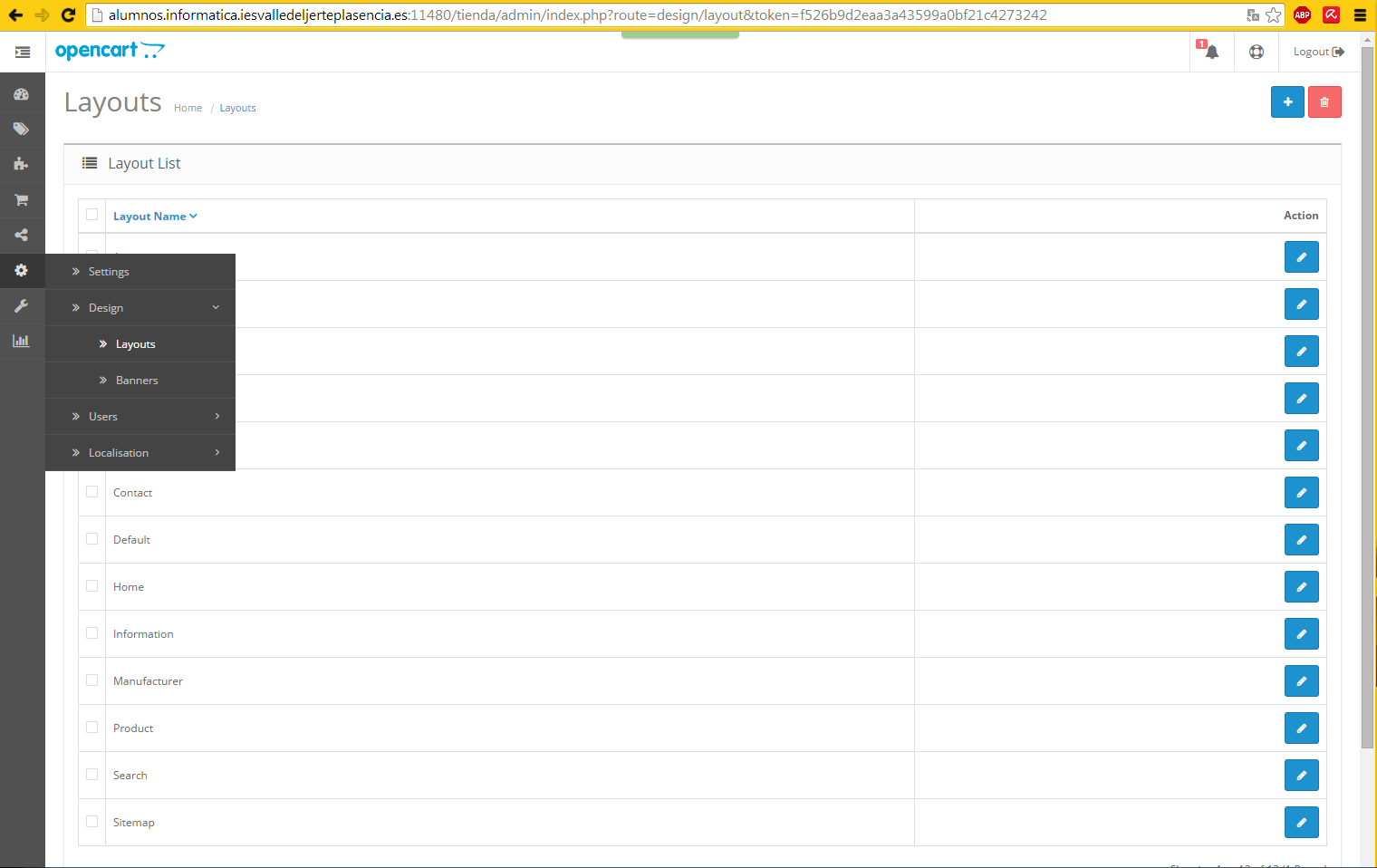Open the Reports bar chart icon
Image resolution: width=1377 pixels, height=868 pixels.
point(22,342)
